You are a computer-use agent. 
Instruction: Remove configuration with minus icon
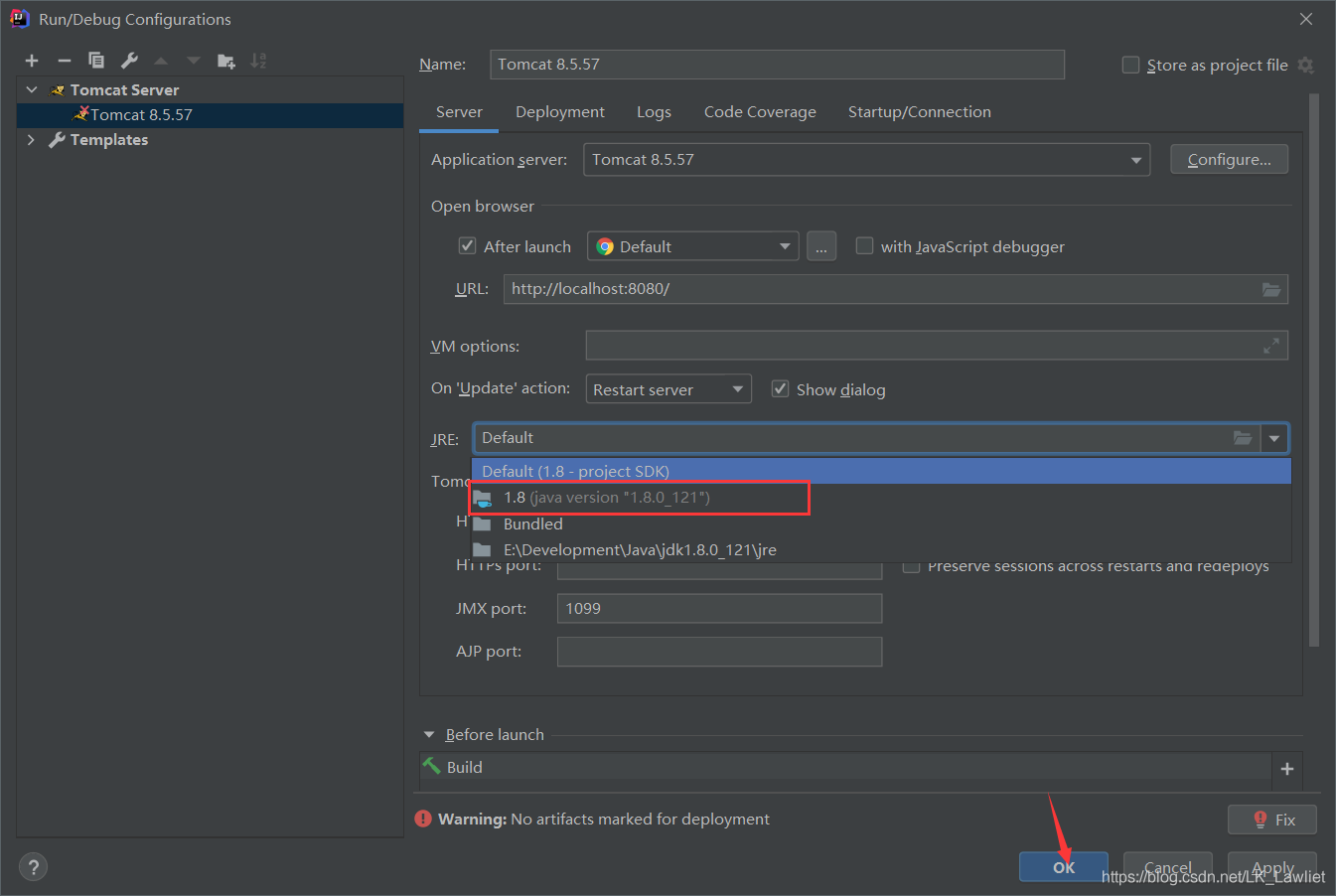click(65, 61)
